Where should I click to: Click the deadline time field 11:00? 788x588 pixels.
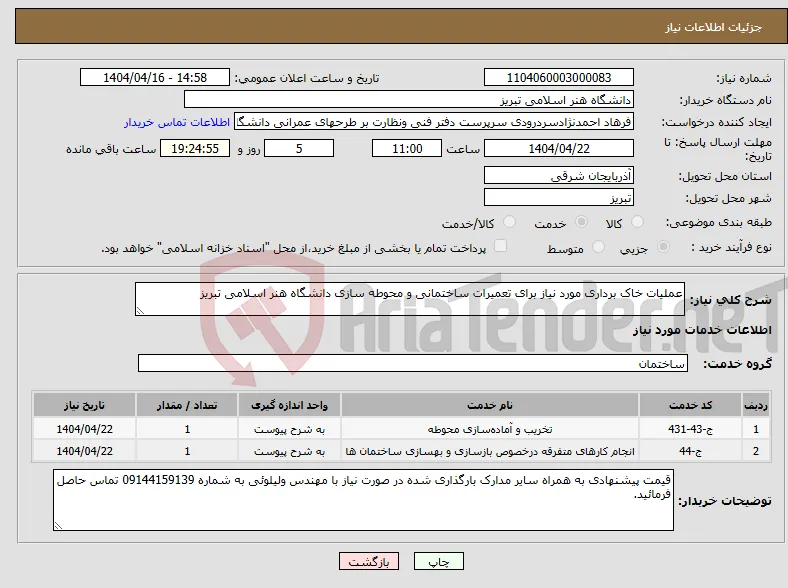(x=407, y=148)
